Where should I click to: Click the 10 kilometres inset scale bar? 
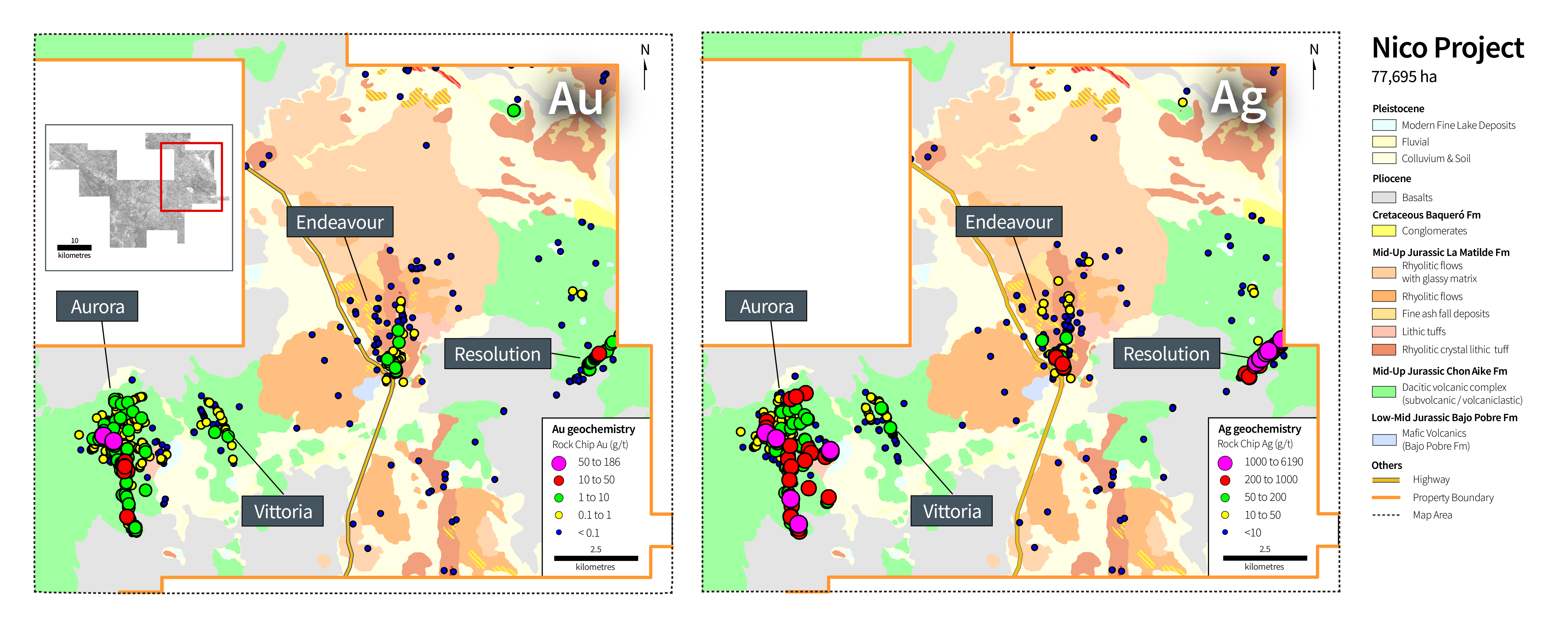(74, 248)
